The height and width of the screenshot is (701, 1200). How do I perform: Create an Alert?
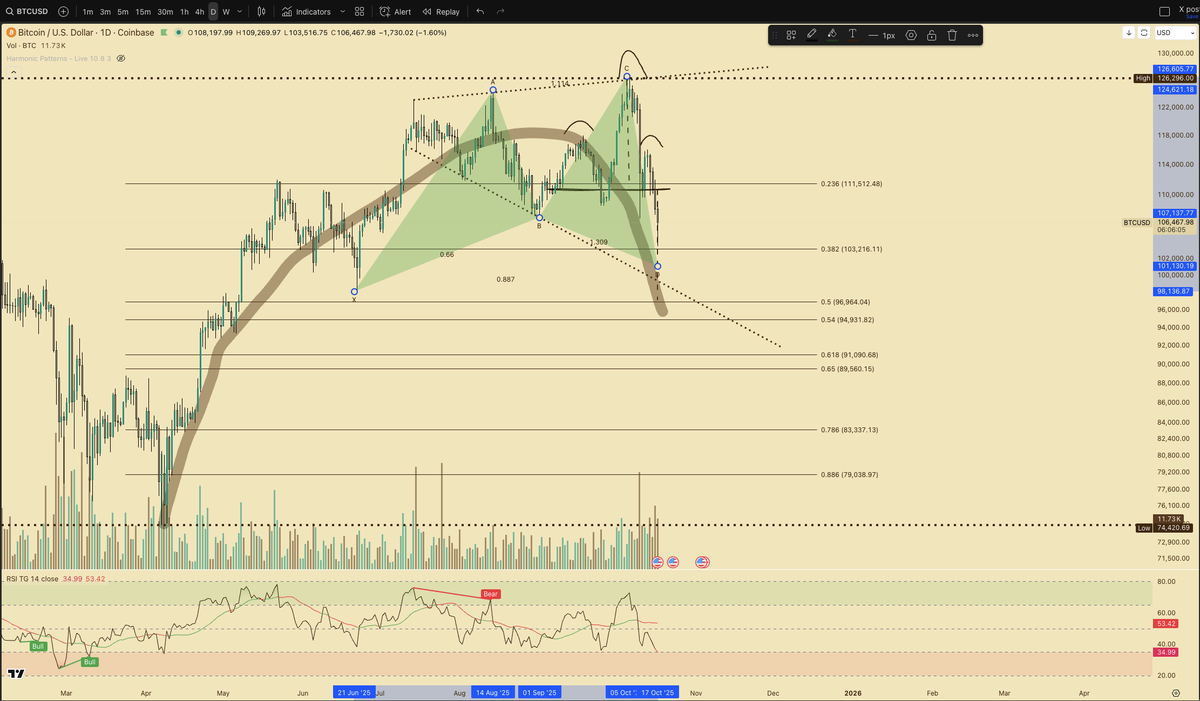point(395,12)
